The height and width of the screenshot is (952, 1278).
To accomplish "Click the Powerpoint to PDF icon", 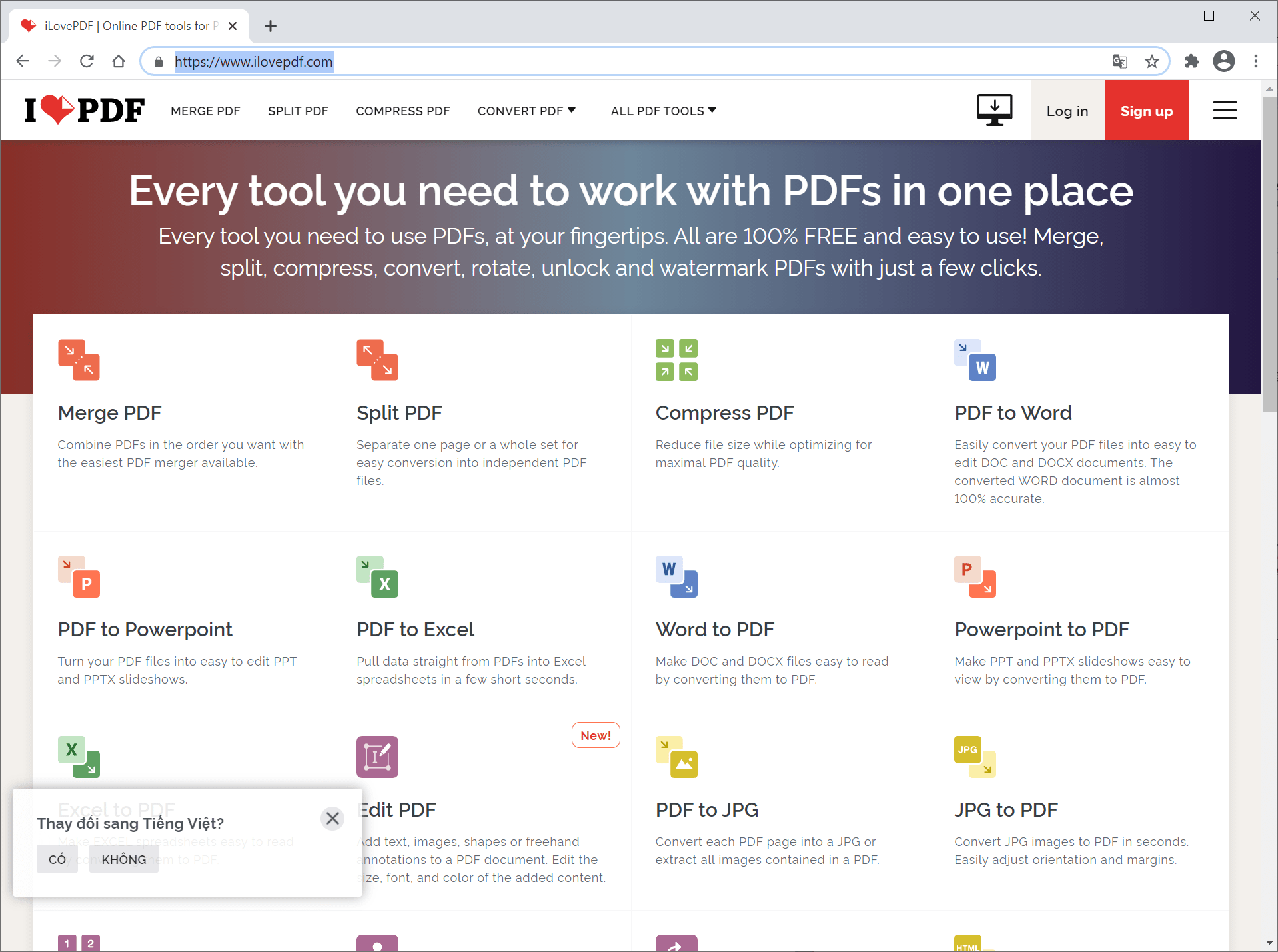I will coord(975,576).
